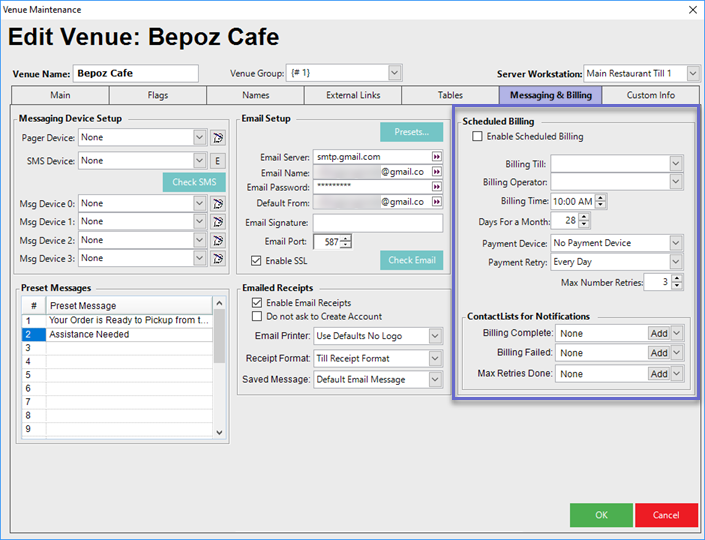Click the edit icon beside Msg Device 0
This screenshot has height=540, width=705.
[x=218, y=203]
